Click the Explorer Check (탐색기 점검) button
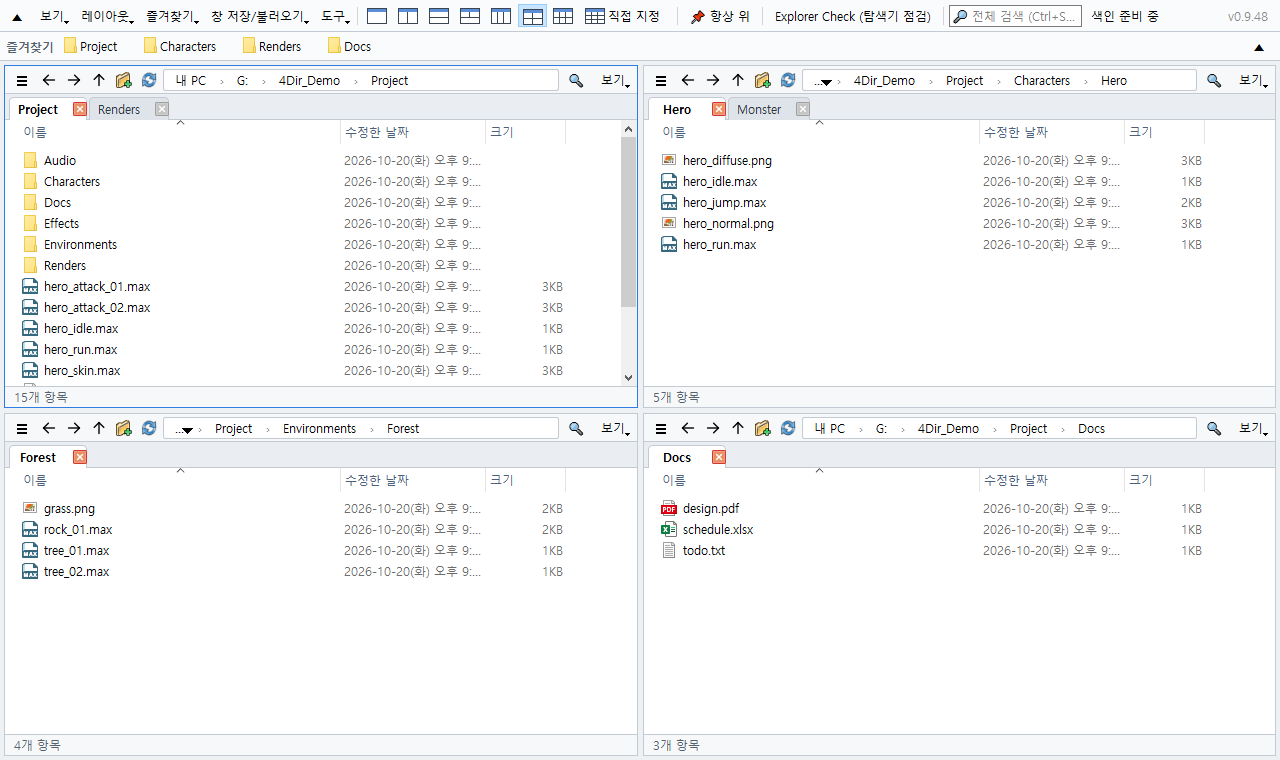1280x760 pixels. [x=853, y=16]
